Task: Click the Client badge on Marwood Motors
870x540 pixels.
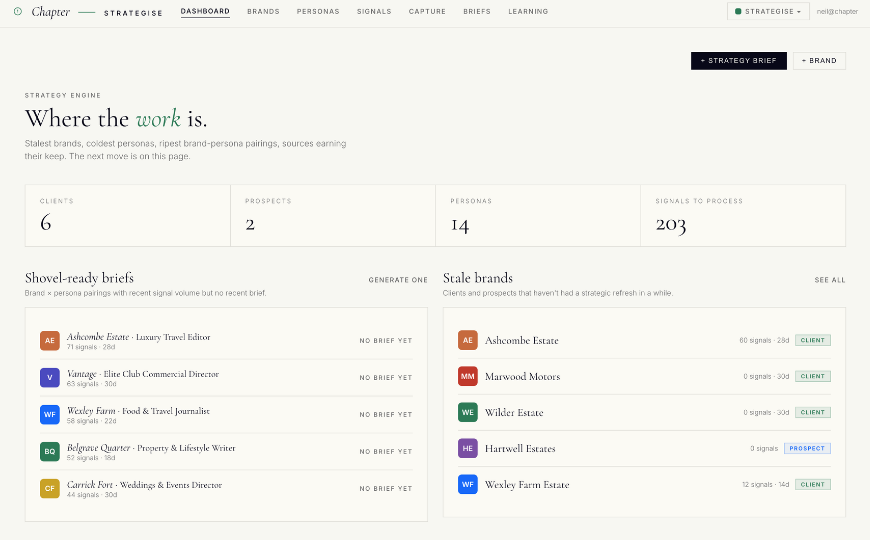Action: click(813, 376)
